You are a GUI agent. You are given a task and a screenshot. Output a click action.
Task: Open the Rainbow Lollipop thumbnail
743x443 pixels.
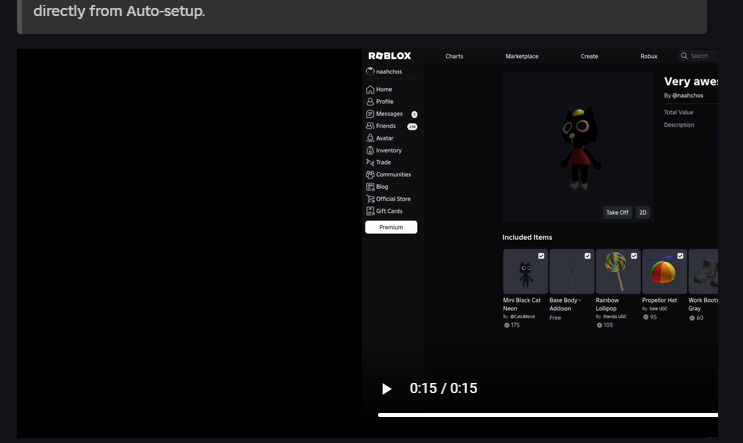point(618,272)
